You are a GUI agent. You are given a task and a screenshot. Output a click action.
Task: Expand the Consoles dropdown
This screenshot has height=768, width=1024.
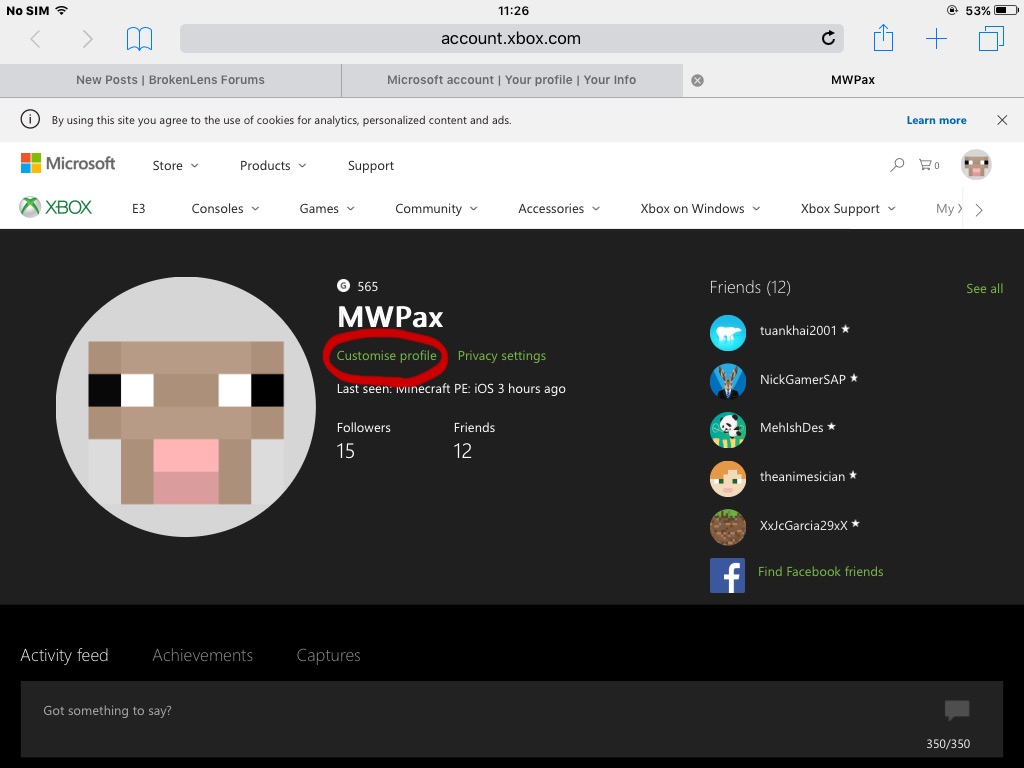225,209
